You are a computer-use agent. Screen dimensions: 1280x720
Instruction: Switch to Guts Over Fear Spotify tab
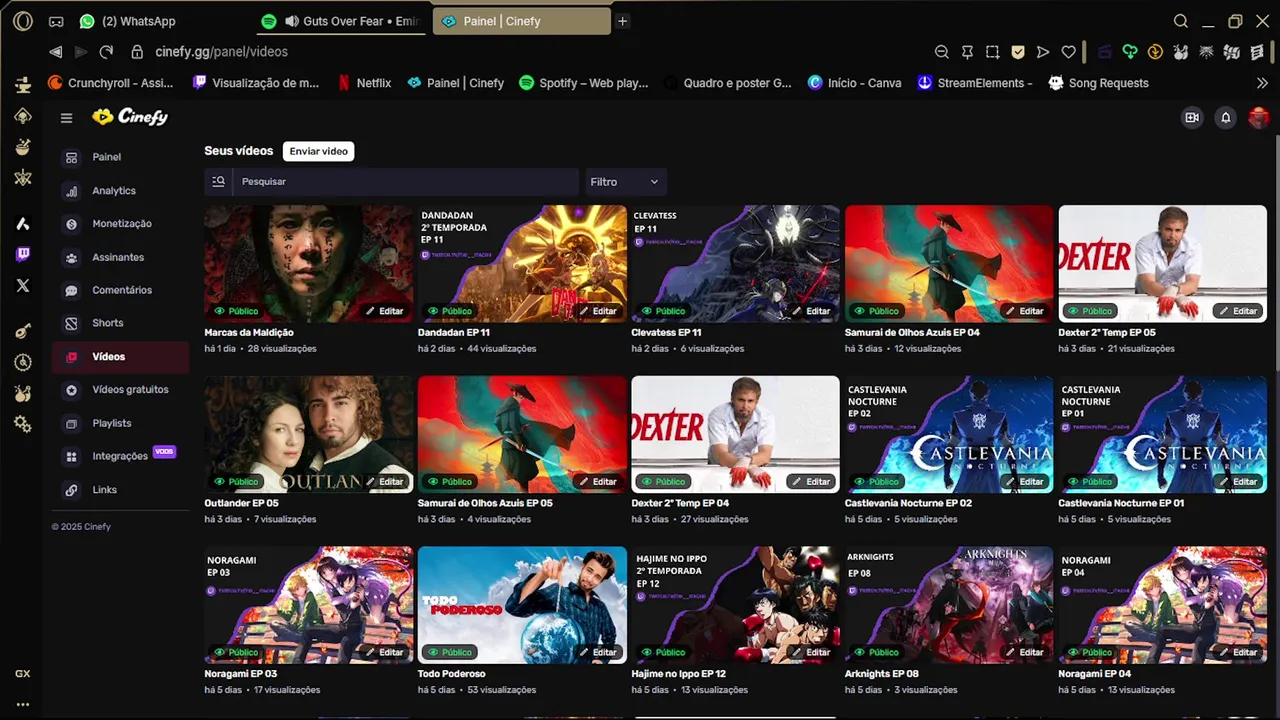(x=340, y=21)
